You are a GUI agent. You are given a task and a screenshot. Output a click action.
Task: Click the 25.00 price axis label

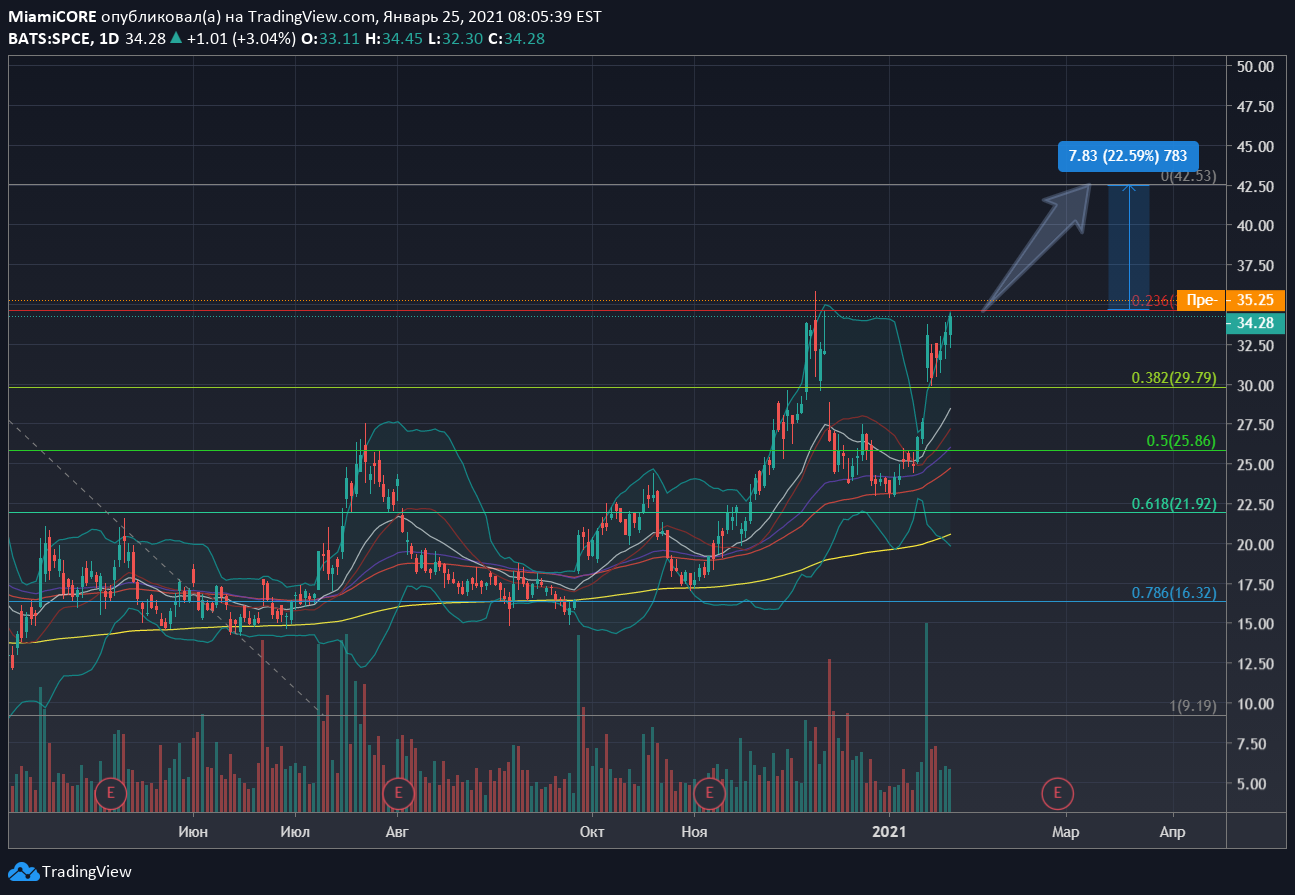pyautogui.click(x=1255, y=465)
